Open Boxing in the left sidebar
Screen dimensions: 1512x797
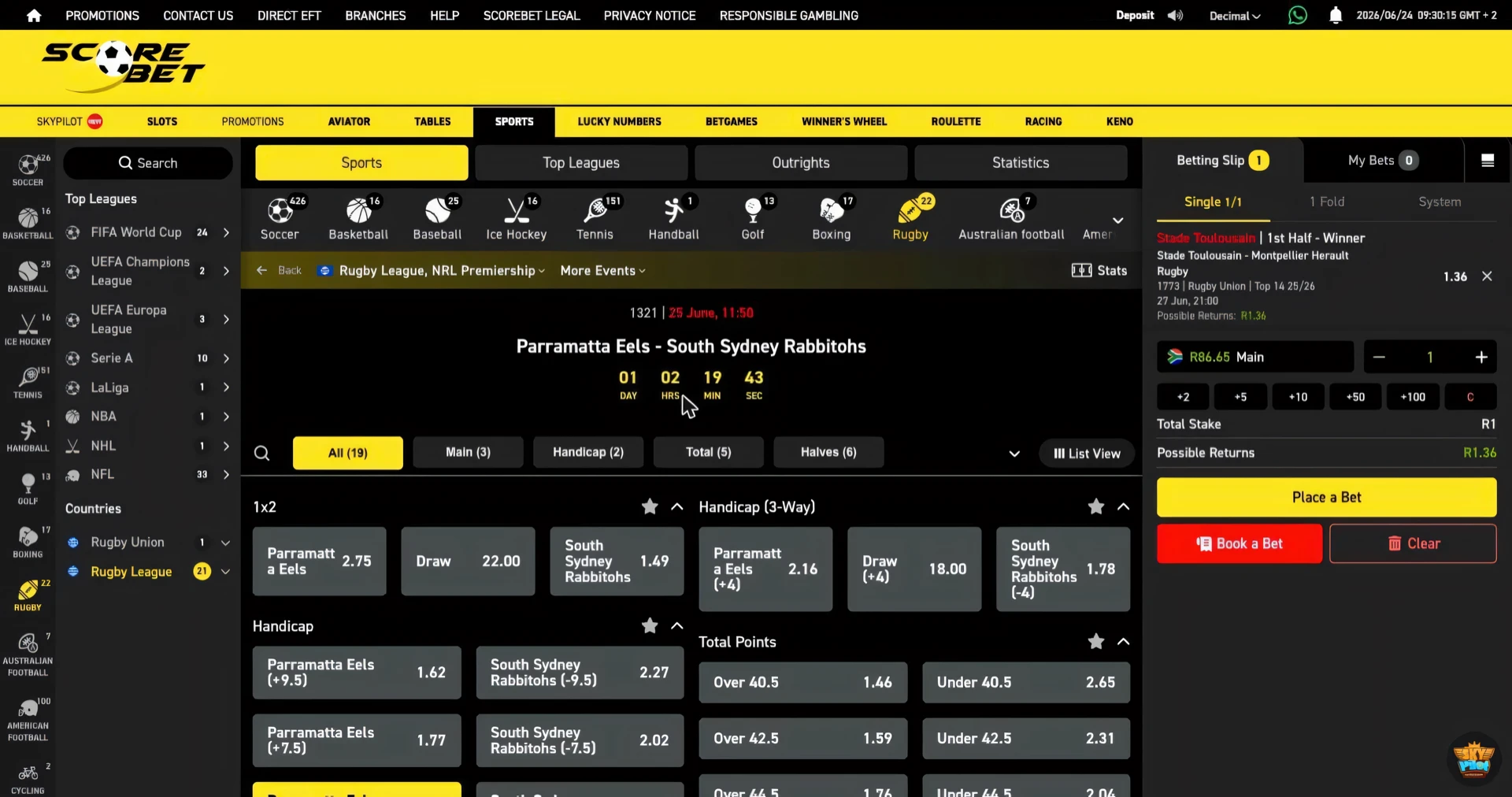[28, 541]
